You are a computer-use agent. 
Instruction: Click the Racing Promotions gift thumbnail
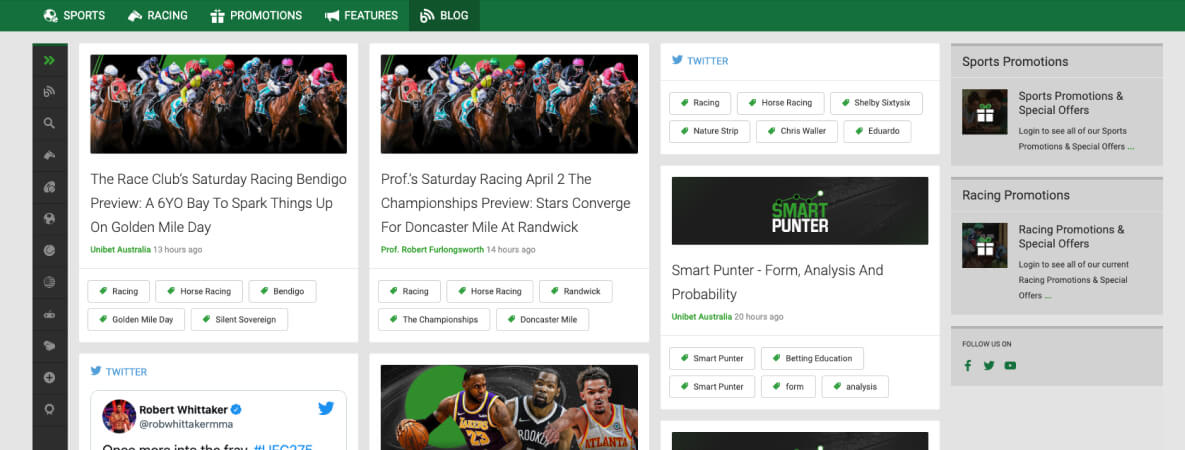click(984, 245)
